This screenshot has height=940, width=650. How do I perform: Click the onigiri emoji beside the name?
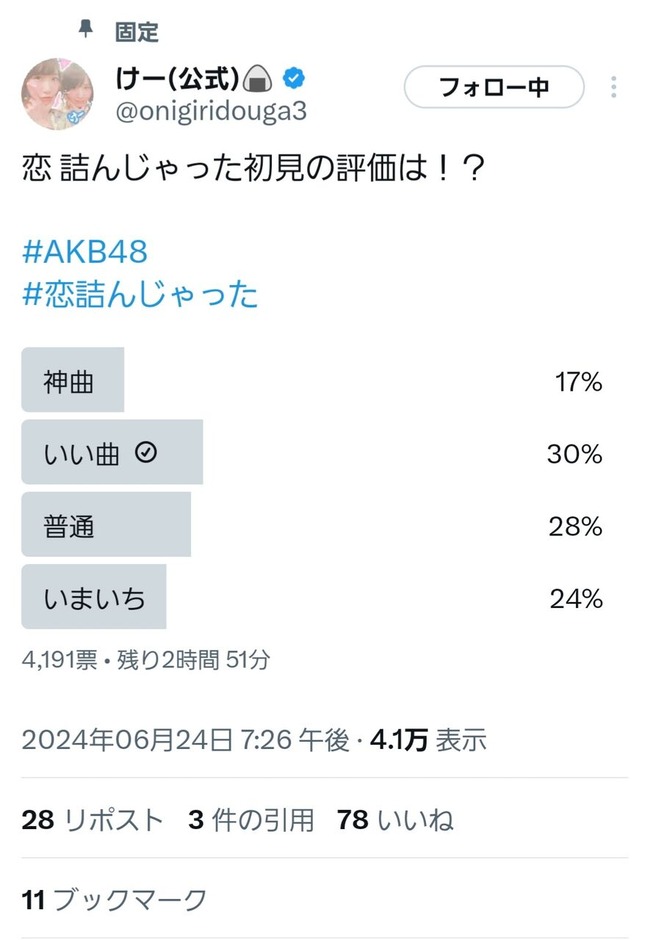(260, 79)
